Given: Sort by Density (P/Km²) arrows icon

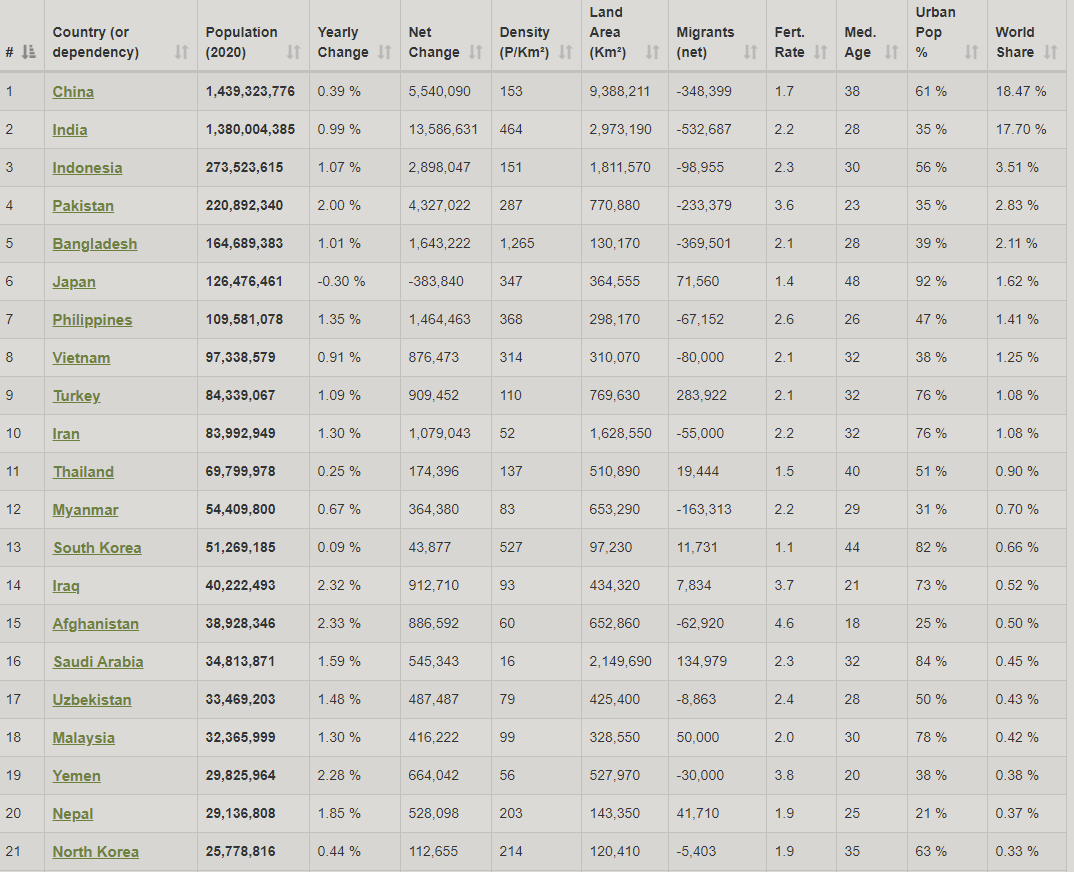Looking at the screenshot, I should coord(566,52).
